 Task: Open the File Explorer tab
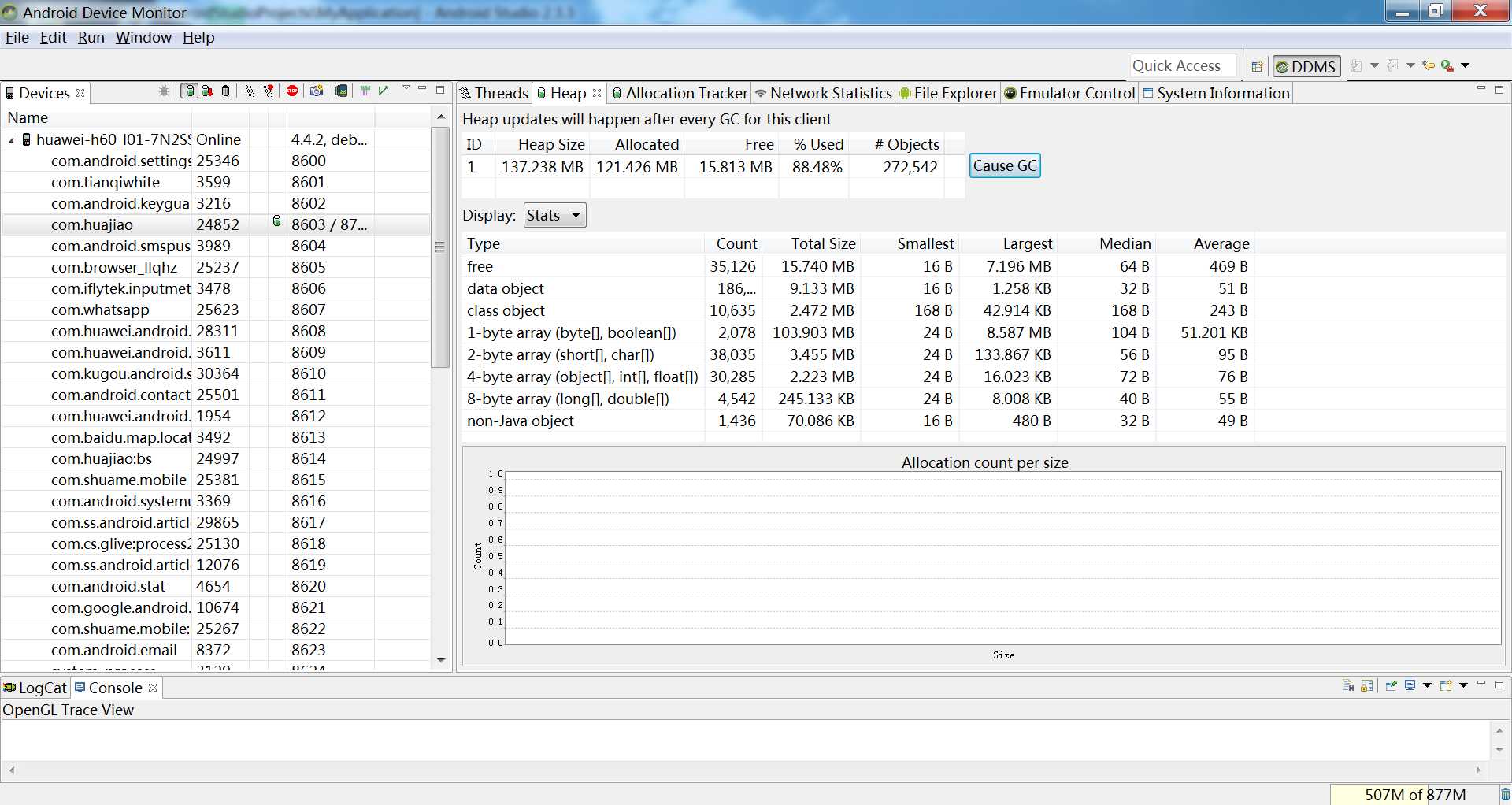point(948,93)
